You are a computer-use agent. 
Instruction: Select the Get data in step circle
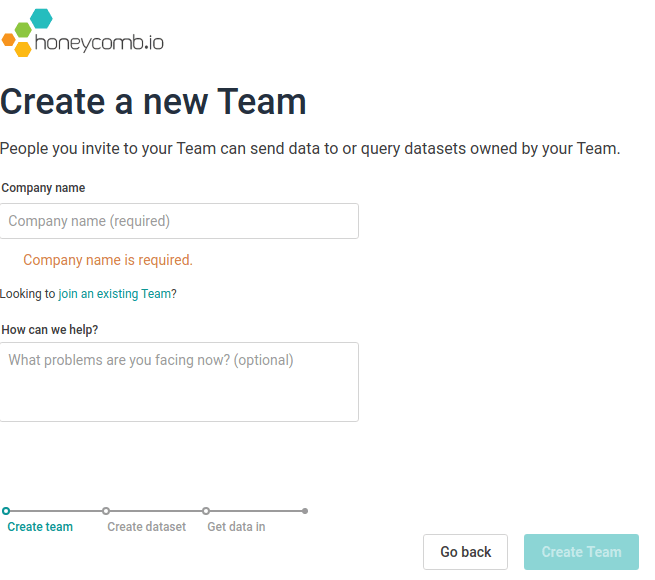[x=206, y=511]
